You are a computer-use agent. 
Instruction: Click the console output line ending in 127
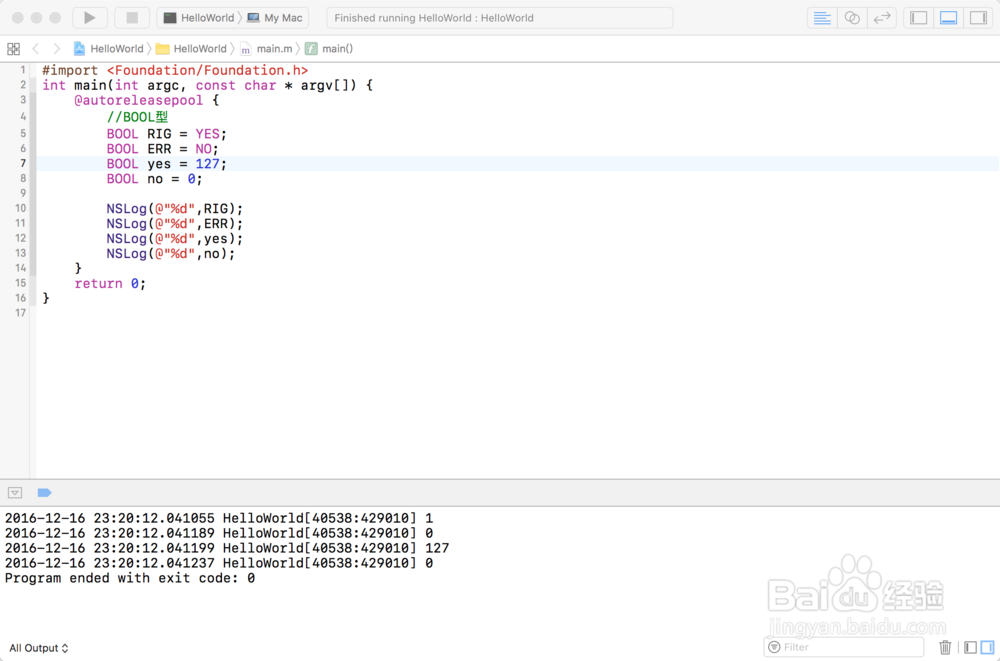227,548
